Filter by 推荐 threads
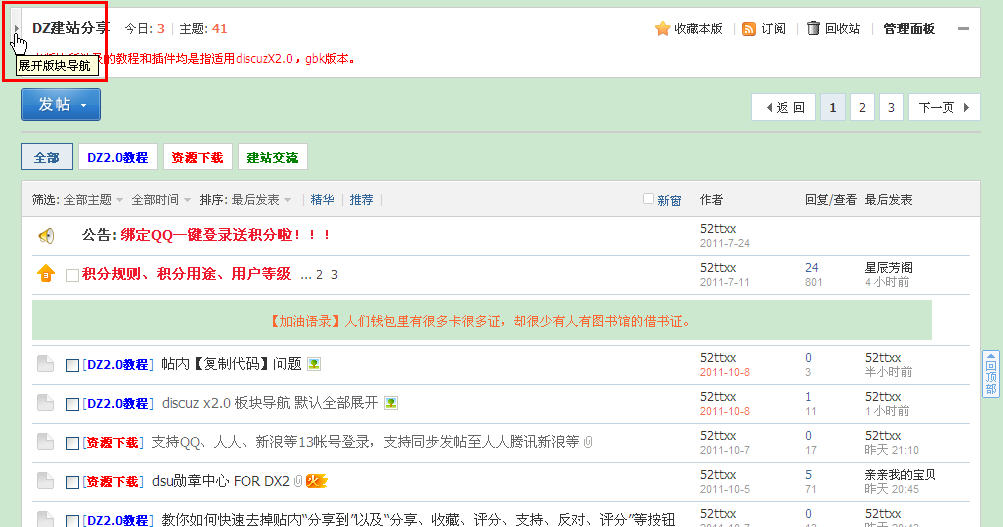This screenshot has width=1003, height=527. pyautogui.click(x=361, y=200)
